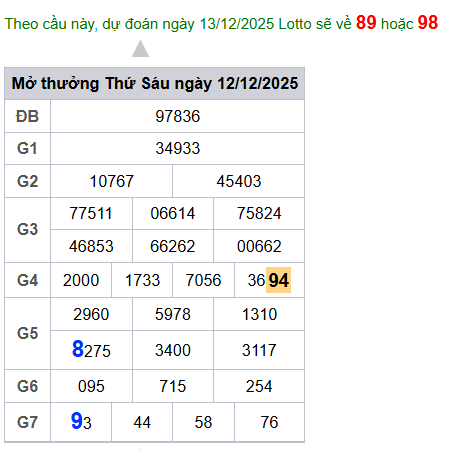Click the G2 number 10767
Screen dimensions: 463x450
click(x=112, y=181)
